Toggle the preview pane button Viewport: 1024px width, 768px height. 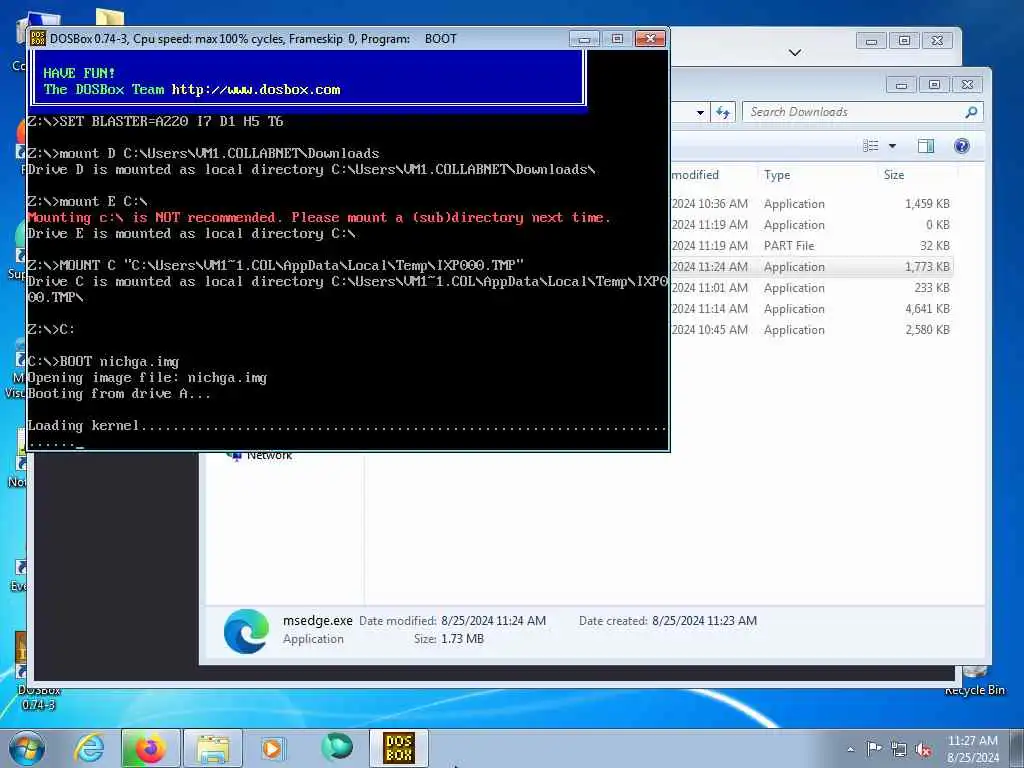pos(925,146)
